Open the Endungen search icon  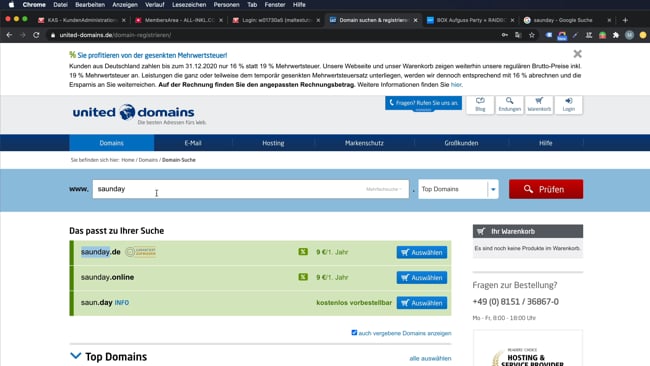(x=509, y=104)
